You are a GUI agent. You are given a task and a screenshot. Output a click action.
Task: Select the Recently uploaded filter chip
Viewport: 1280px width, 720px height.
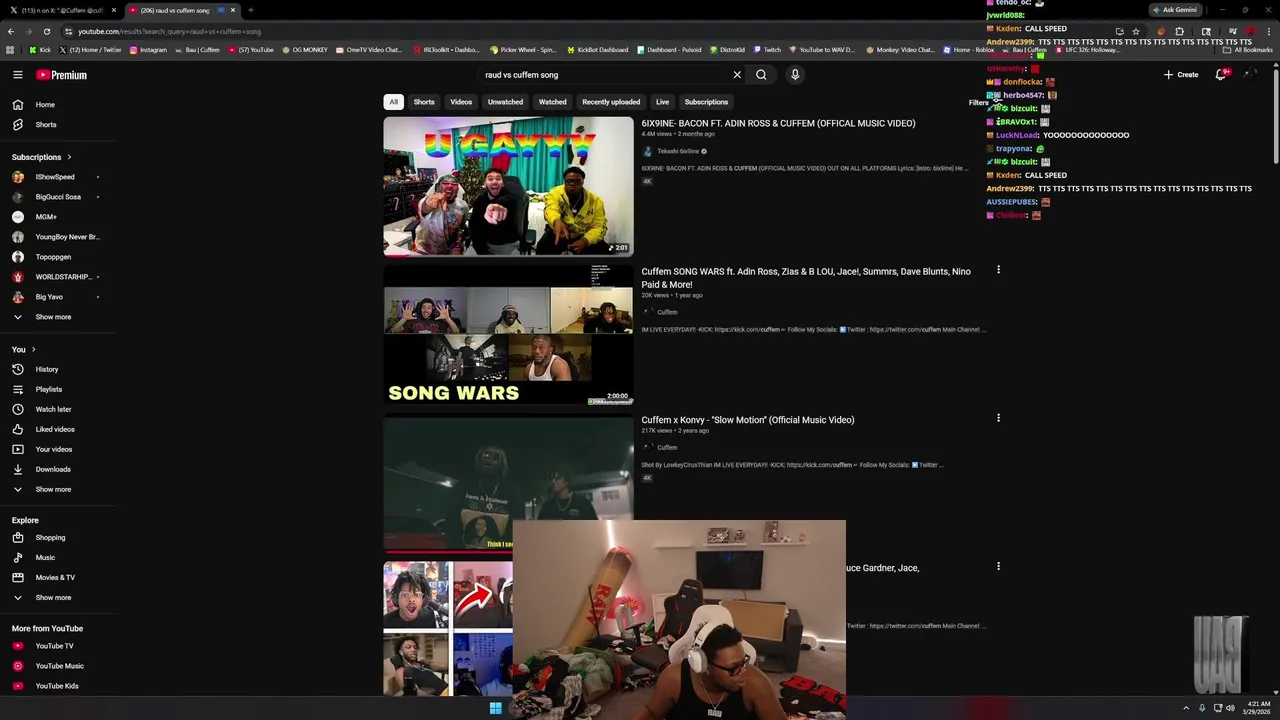(611, 102)
